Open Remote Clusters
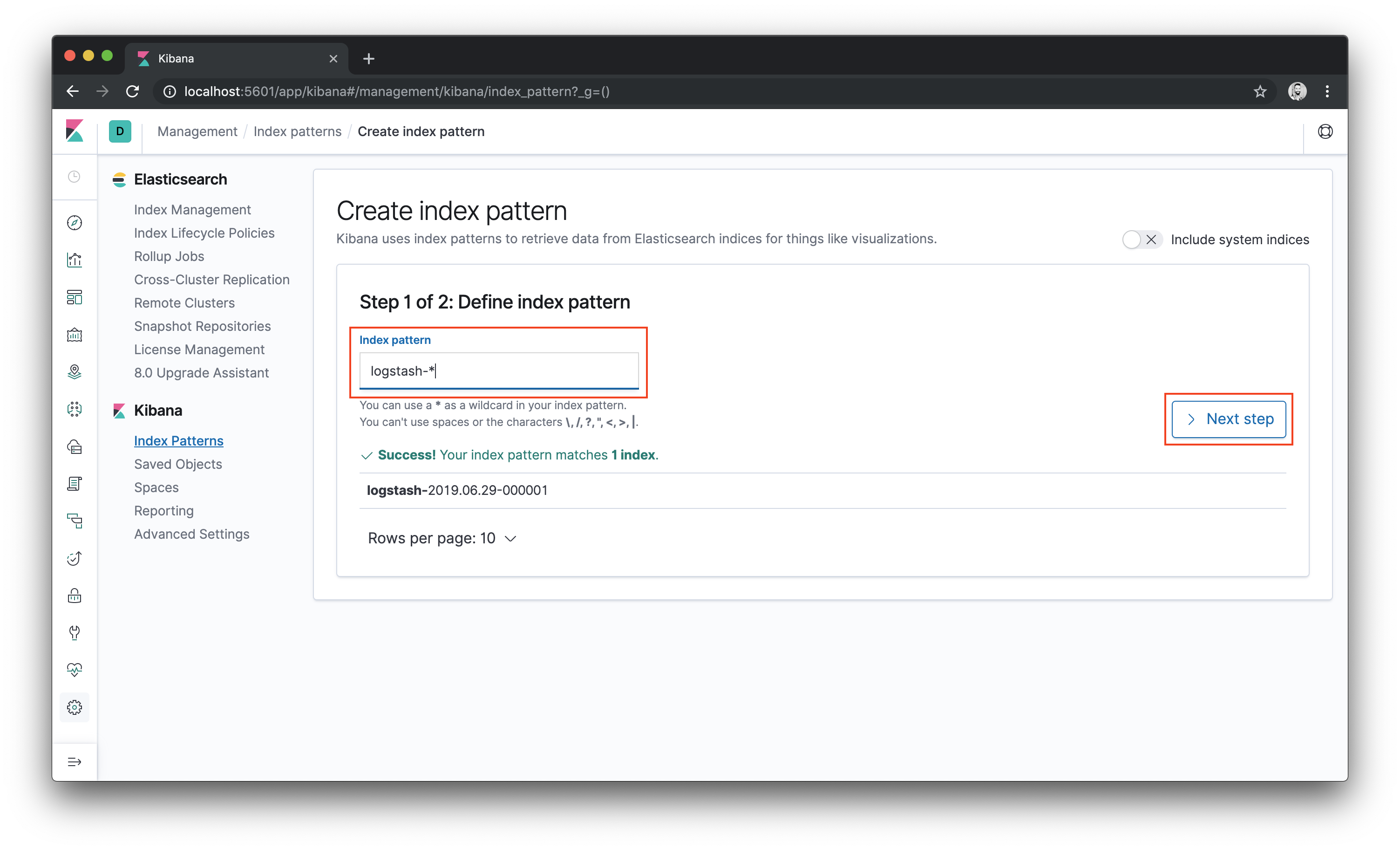Image resolution: width=1400 pixels, height=850 pixels. (184, 303)
